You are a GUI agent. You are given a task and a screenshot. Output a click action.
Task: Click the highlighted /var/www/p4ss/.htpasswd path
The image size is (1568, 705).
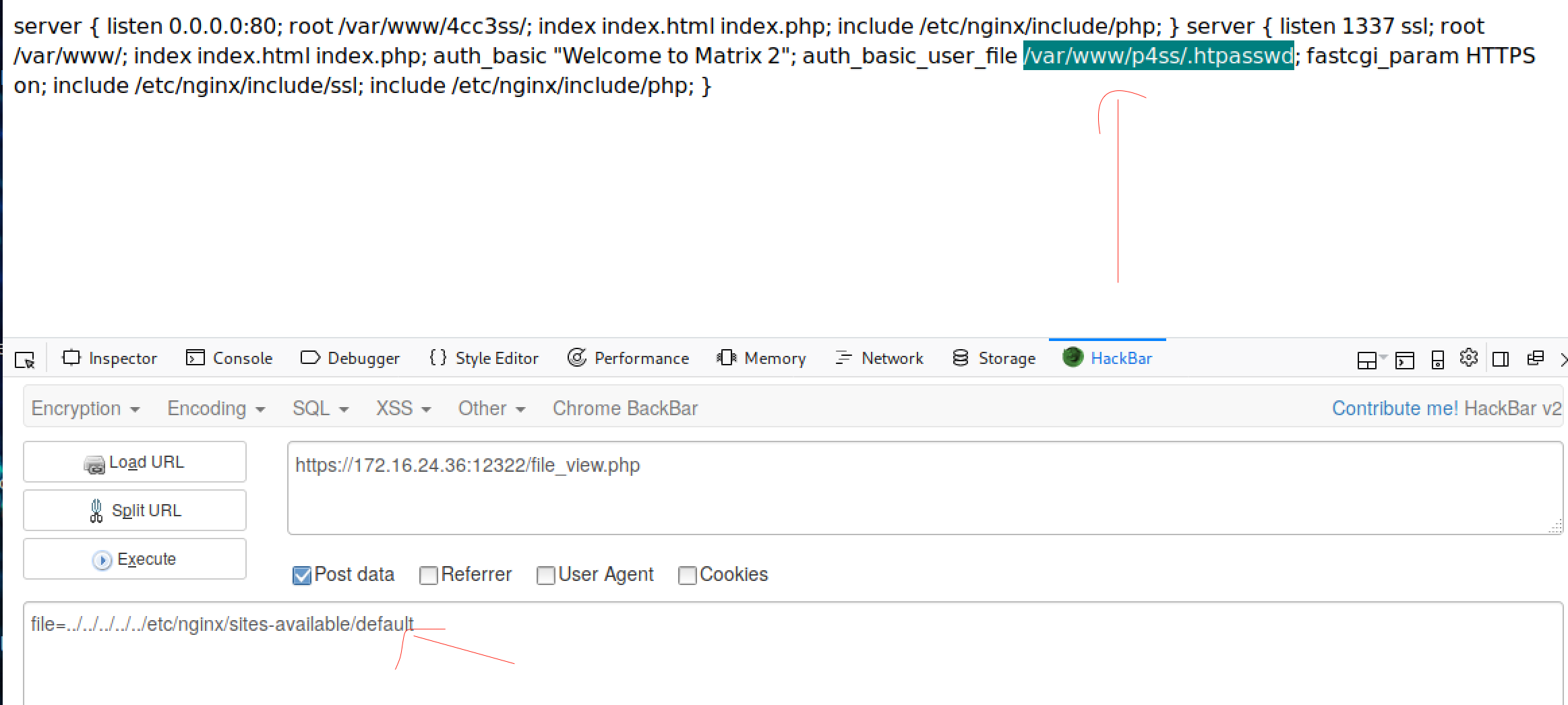[1158, 55]
